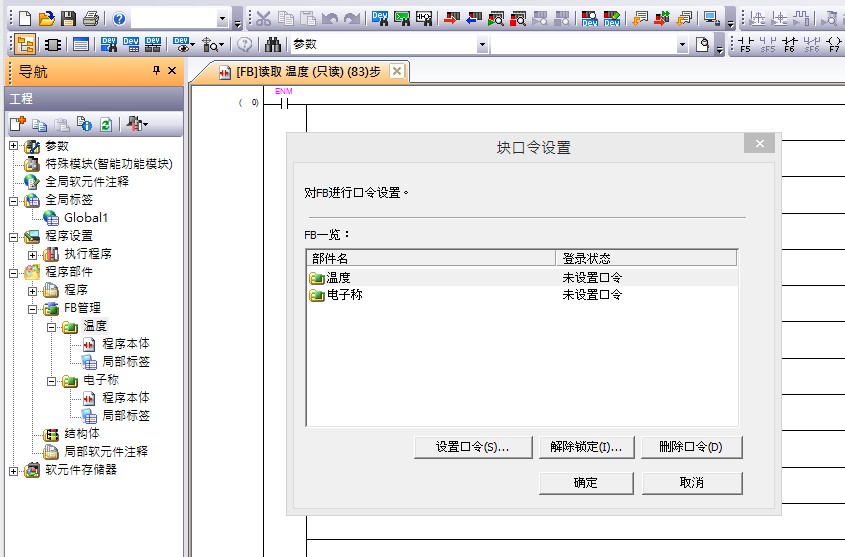Insert an F7 coil symbol
This screenshot has height=557, width=845.
pyautogui.click(x=834, y=45)
